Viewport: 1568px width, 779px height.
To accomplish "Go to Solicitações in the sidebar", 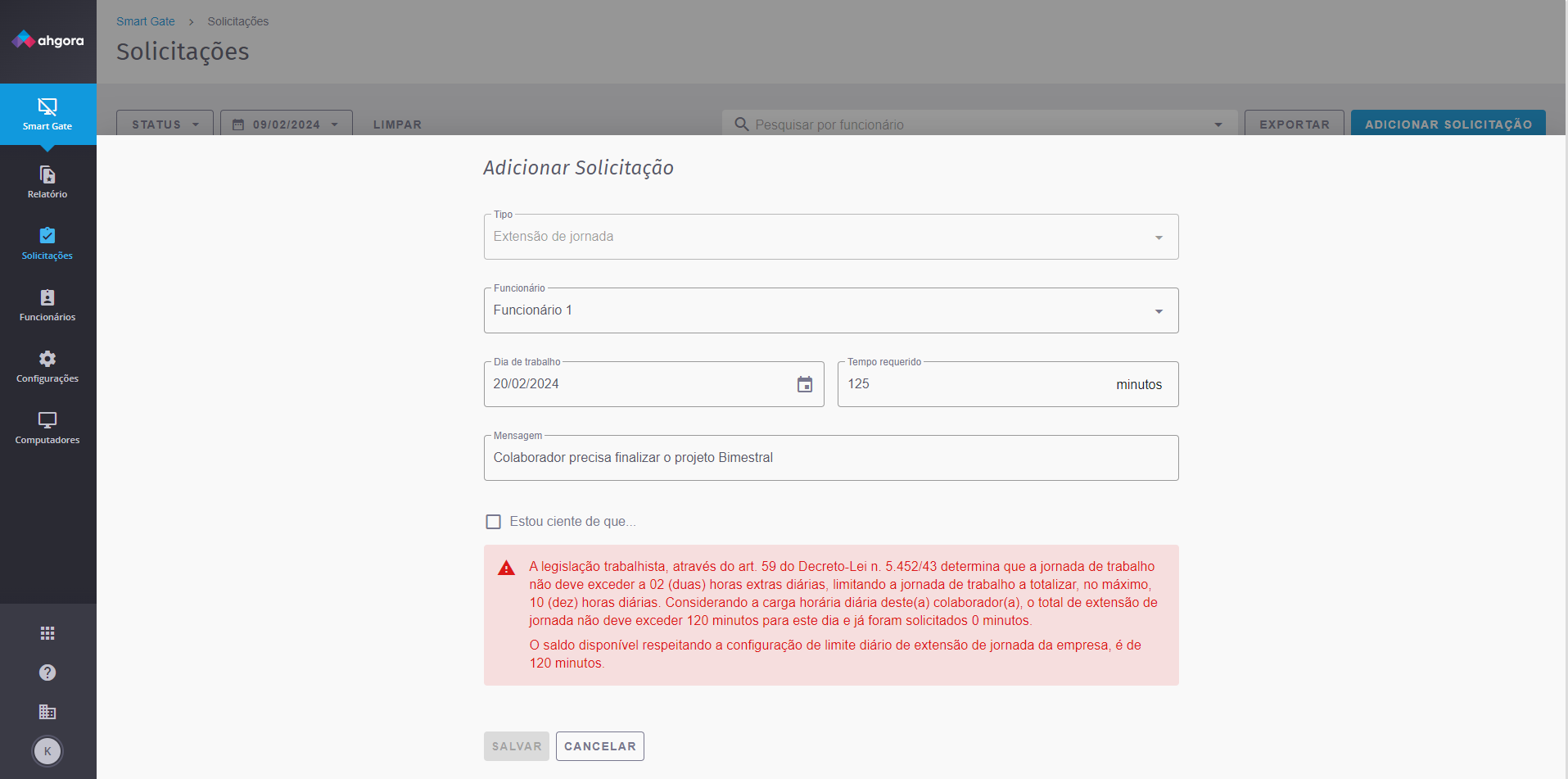I will point(47,243).
